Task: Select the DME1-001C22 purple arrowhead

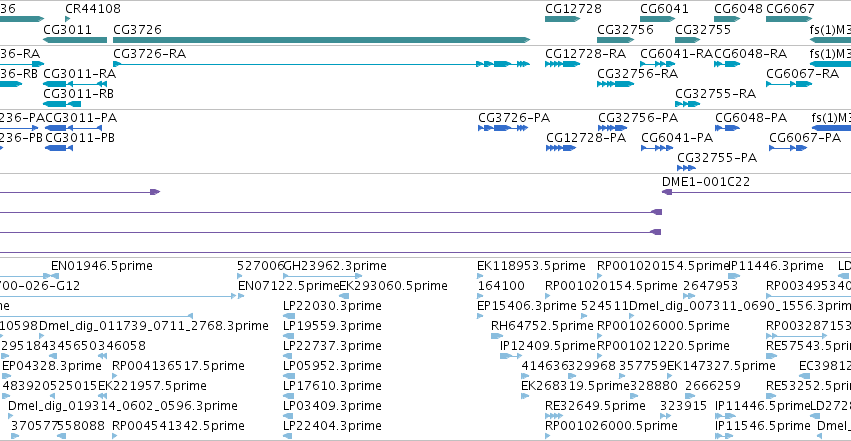Action: [667, 192]
